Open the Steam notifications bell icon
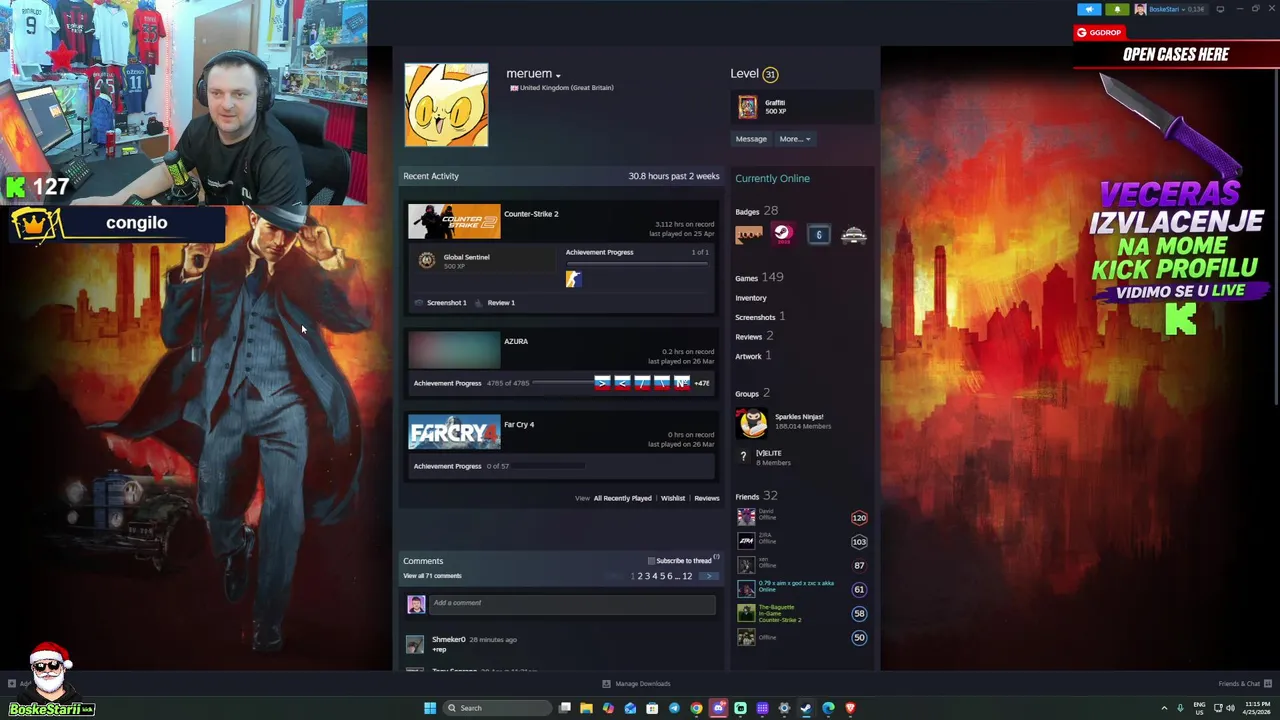 [x=1117, y=9]
